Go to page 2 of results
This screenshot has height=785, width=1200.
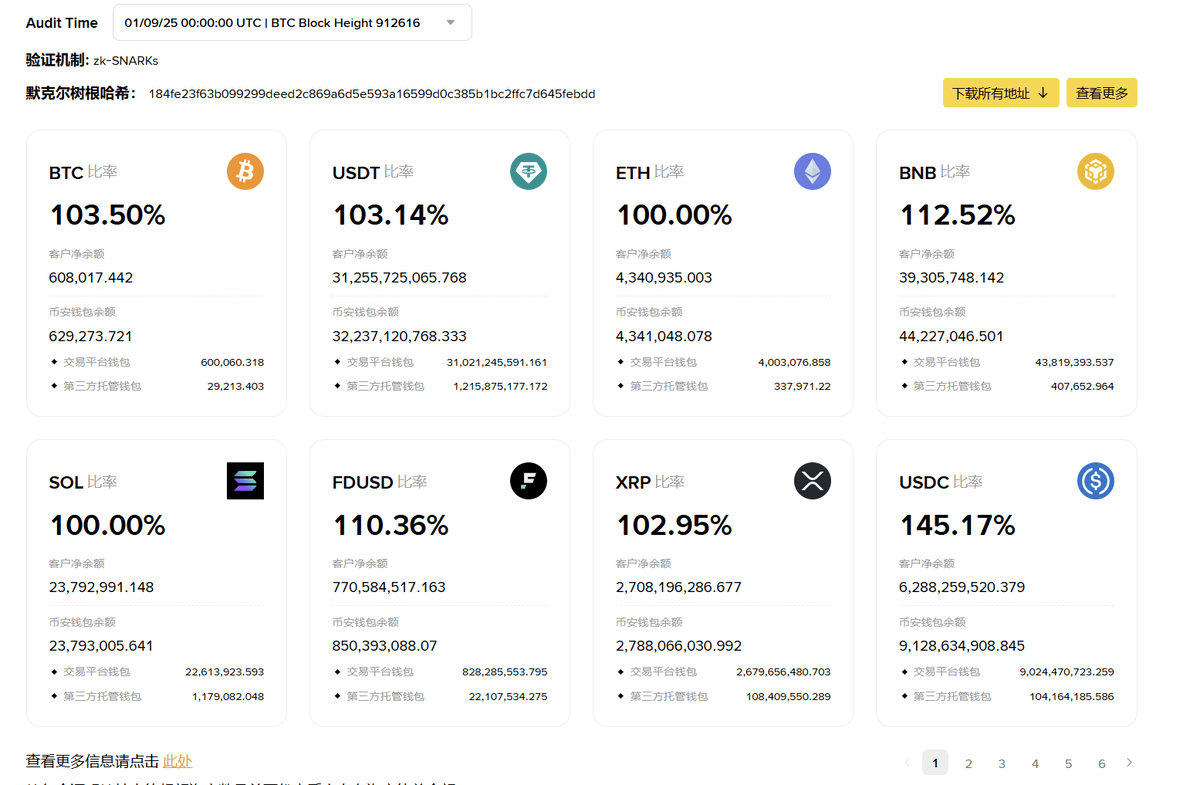pos(968,764)
